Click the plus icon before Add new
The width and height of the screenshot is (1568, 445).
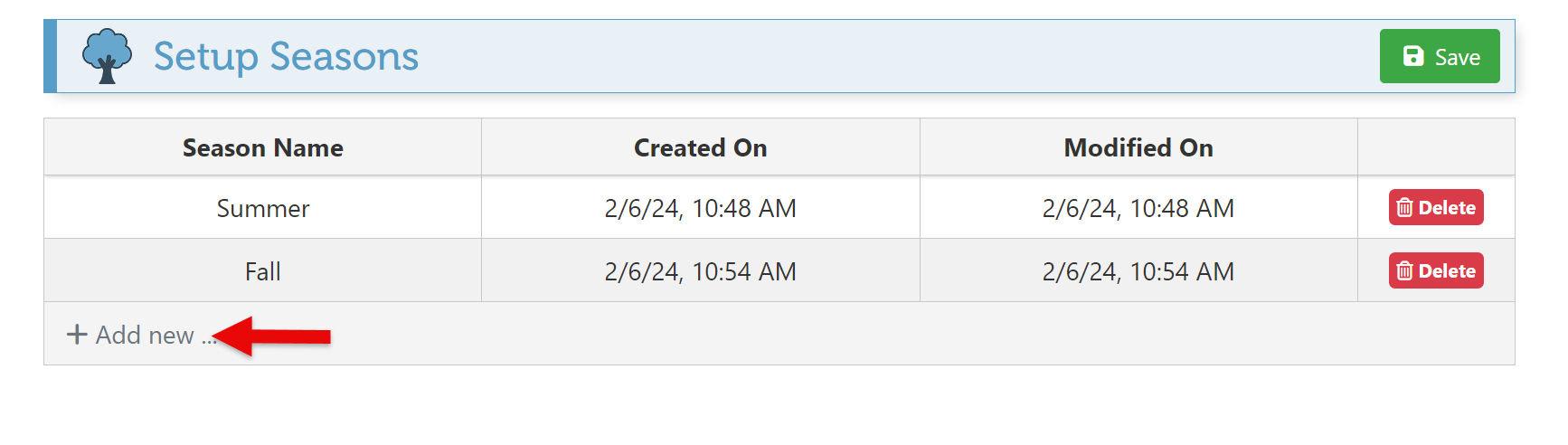77,335
